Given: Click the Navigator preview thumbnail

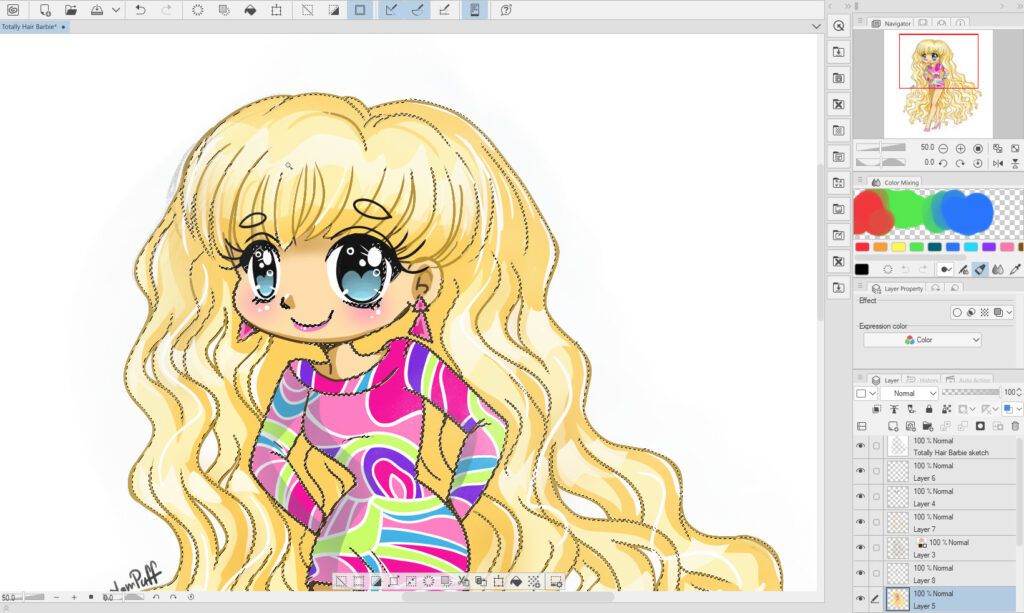Looking at the screenshot, I should point(937,84).
